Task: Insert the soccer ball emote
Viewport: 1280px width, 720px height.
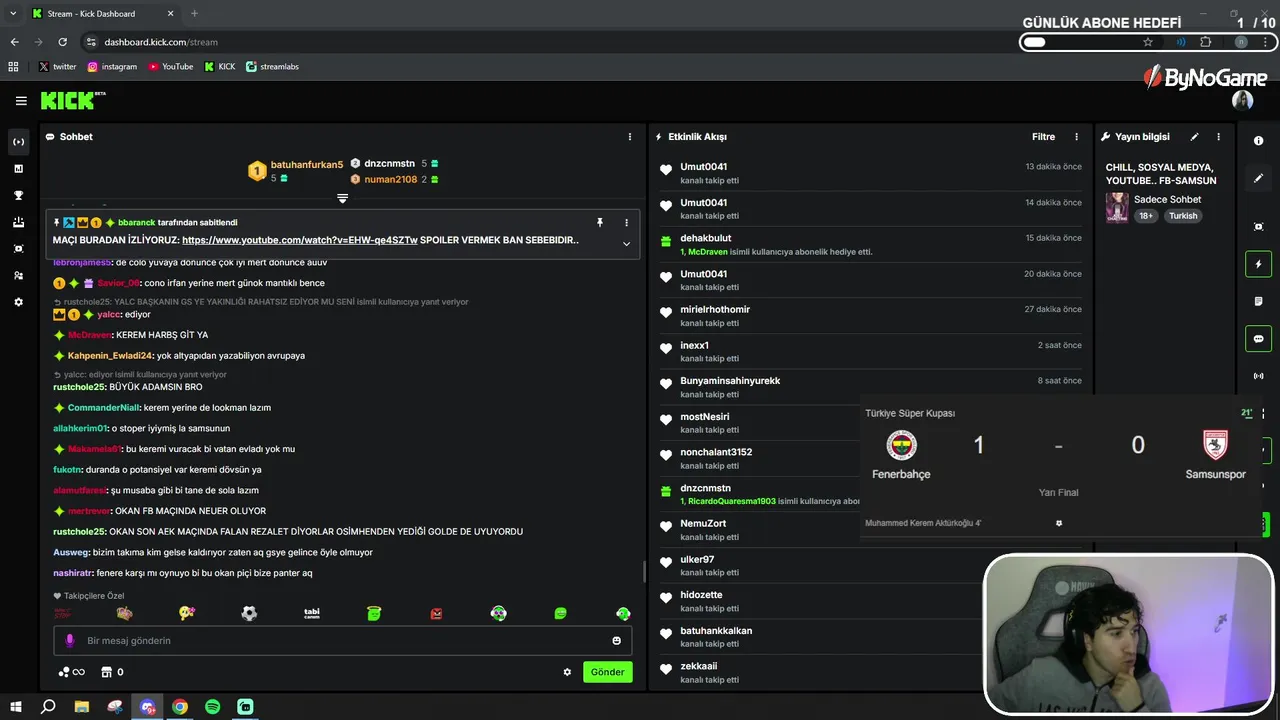Action: click(x=249, y=613)
